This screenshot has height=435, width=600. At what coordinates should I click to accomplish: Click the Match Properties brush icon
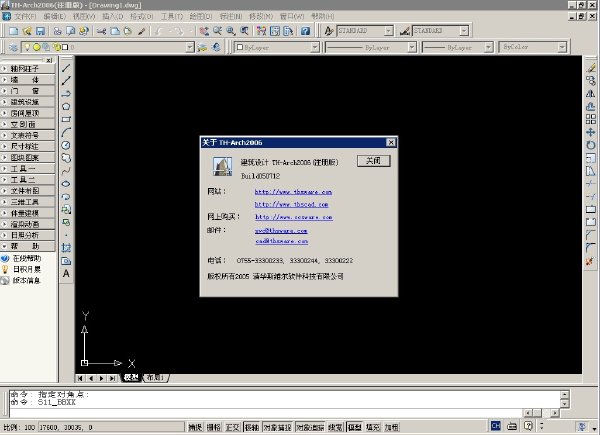142,31
